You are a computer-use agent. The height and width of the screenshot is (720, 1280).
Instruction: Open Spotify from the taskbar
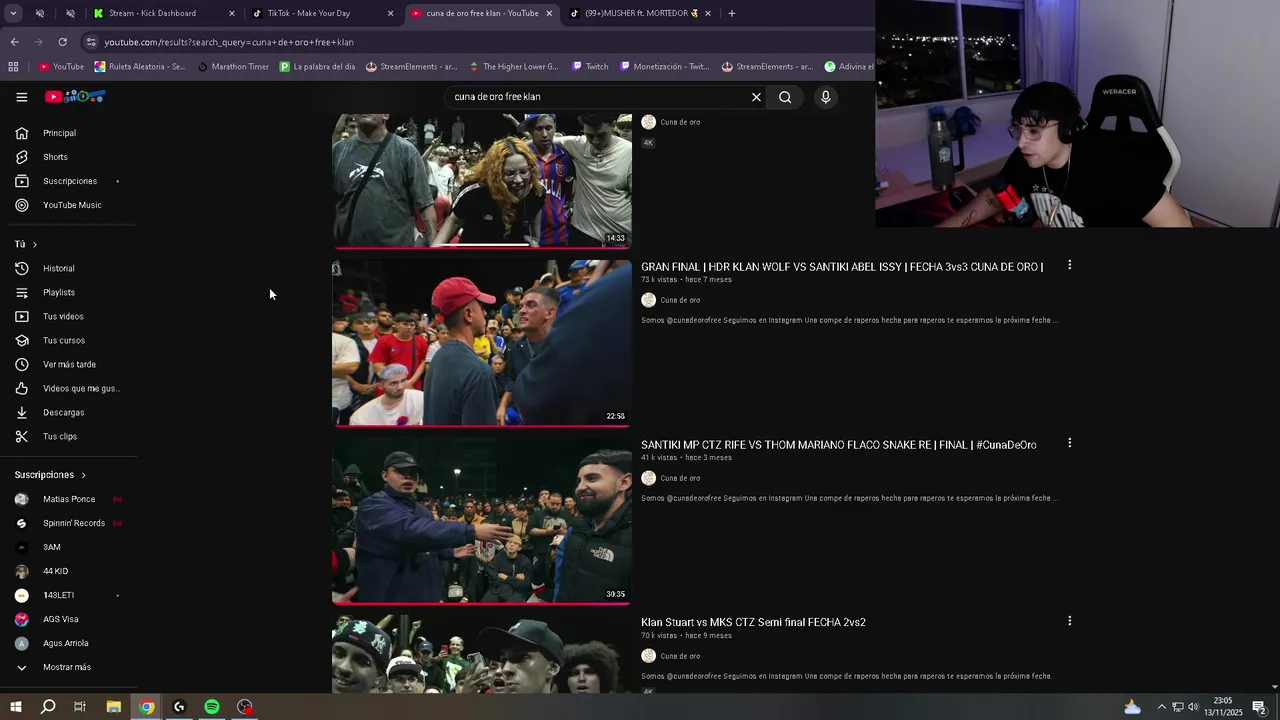point(212,707)
